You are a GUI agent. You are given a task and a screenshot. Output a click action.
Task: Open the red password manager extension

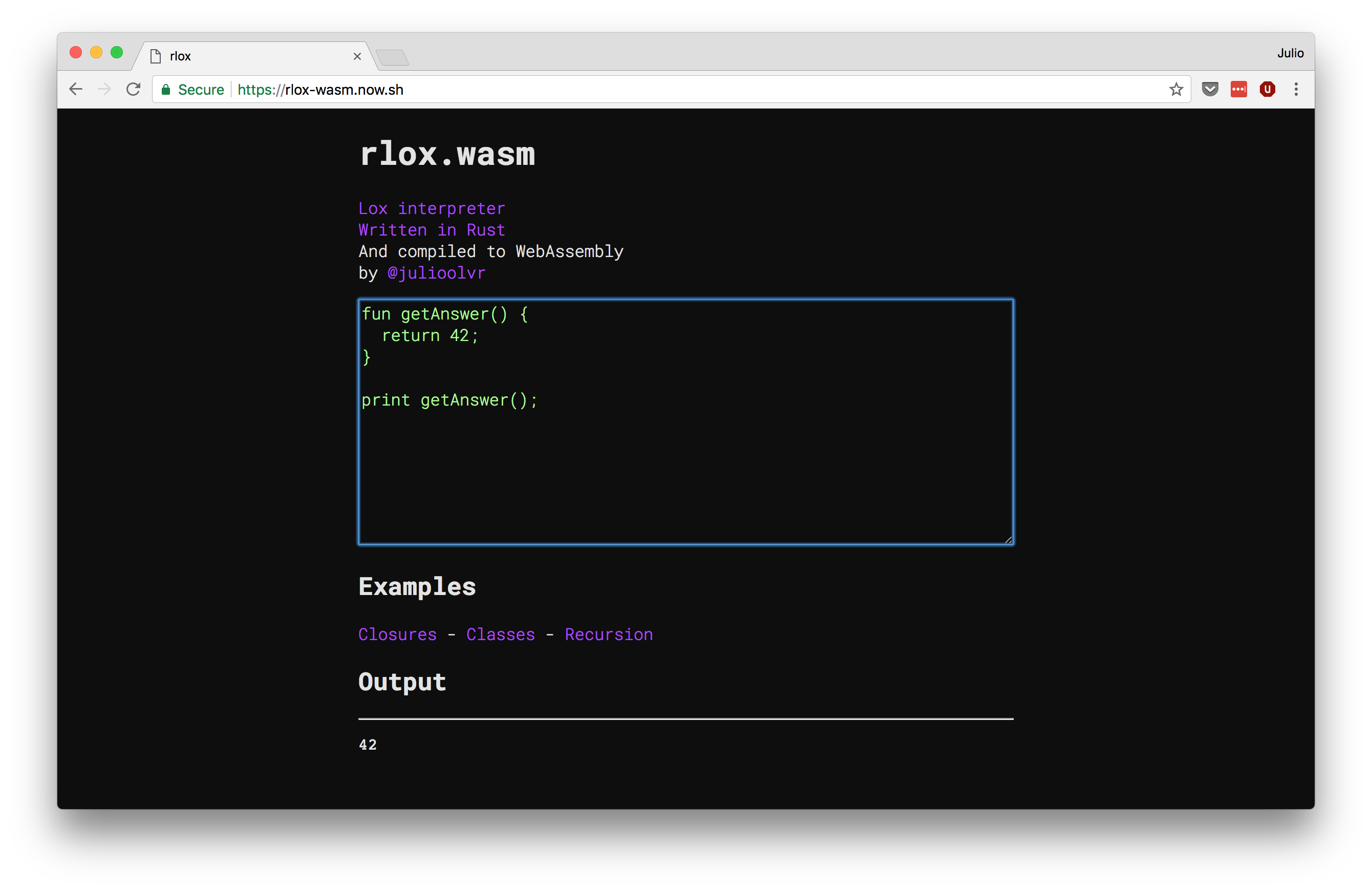coord(1238,90)
